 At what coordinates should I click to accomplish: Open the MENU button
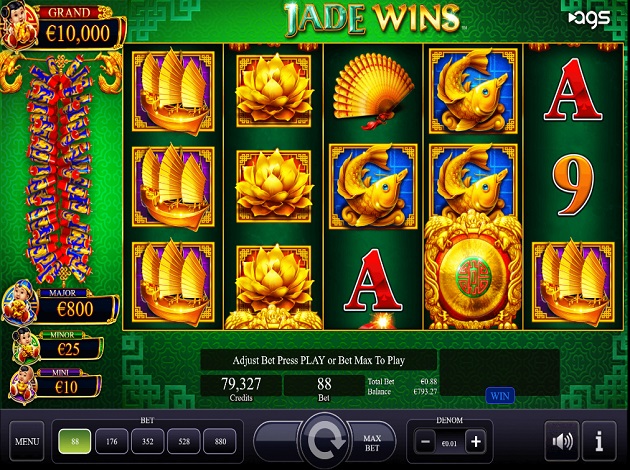click(x=27, y=441)
